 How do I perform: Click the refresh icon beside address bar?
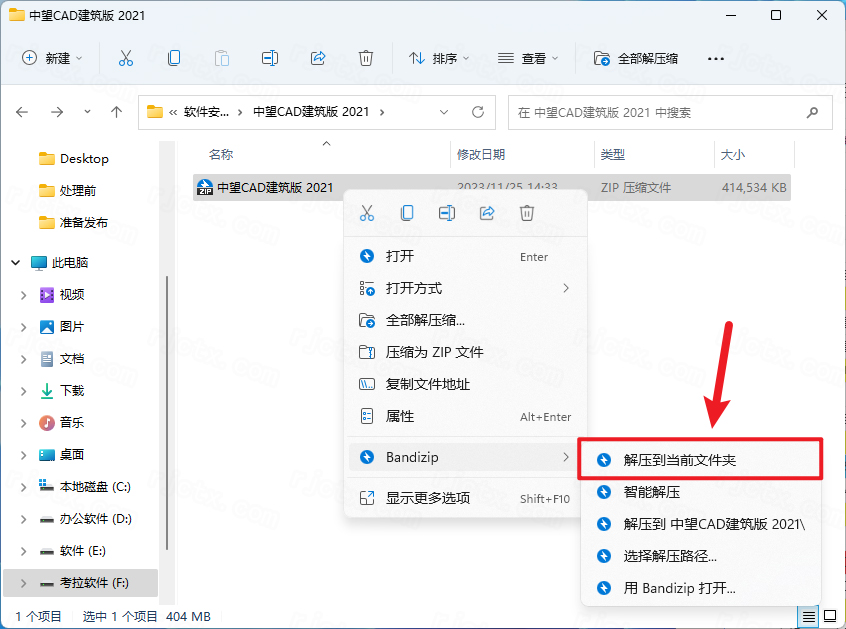pyautogui.click(x=478, y=112)
